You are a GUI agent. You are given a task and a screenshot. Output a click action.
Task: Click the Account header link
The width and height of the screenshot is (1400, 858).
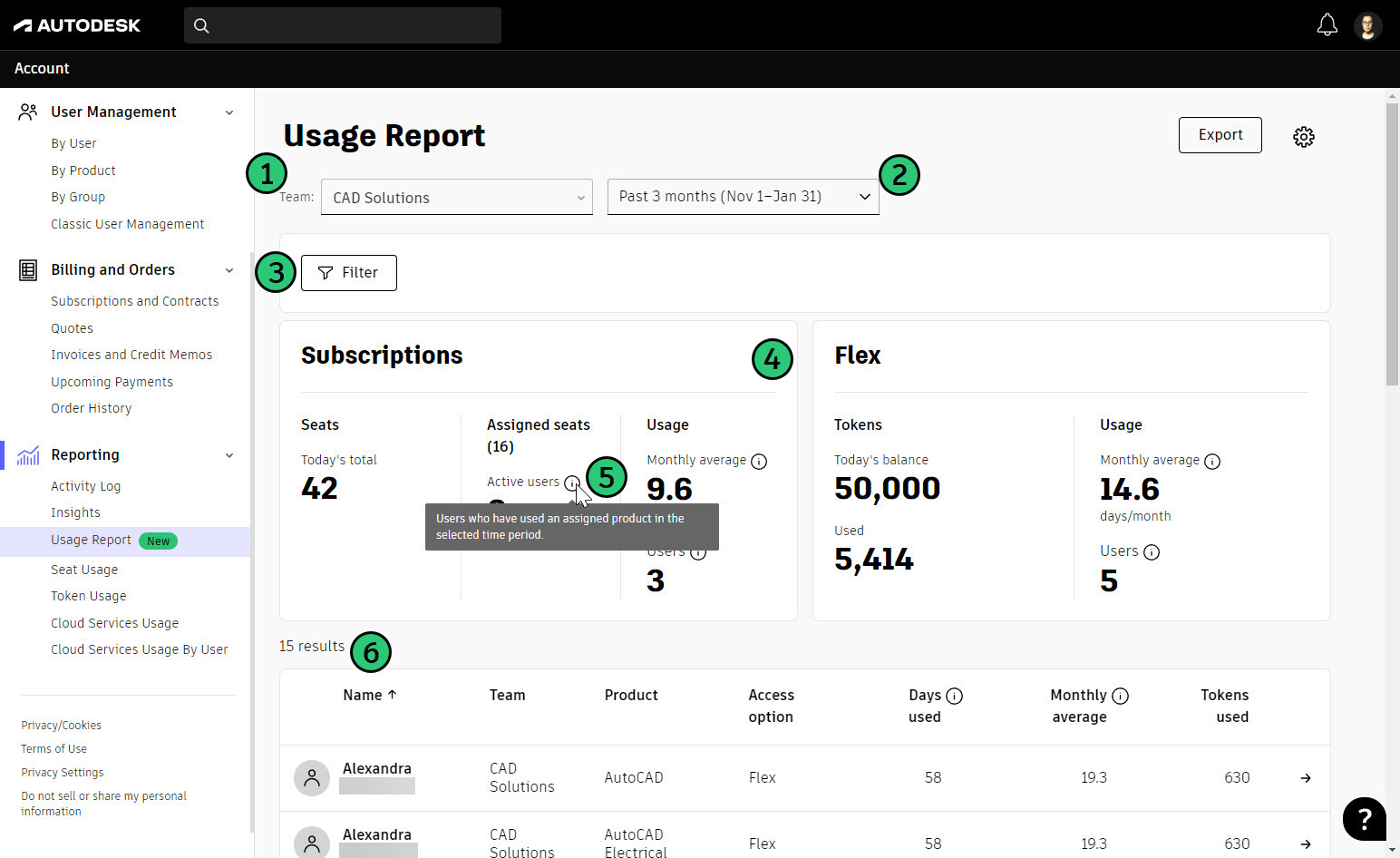coord(42,68)
